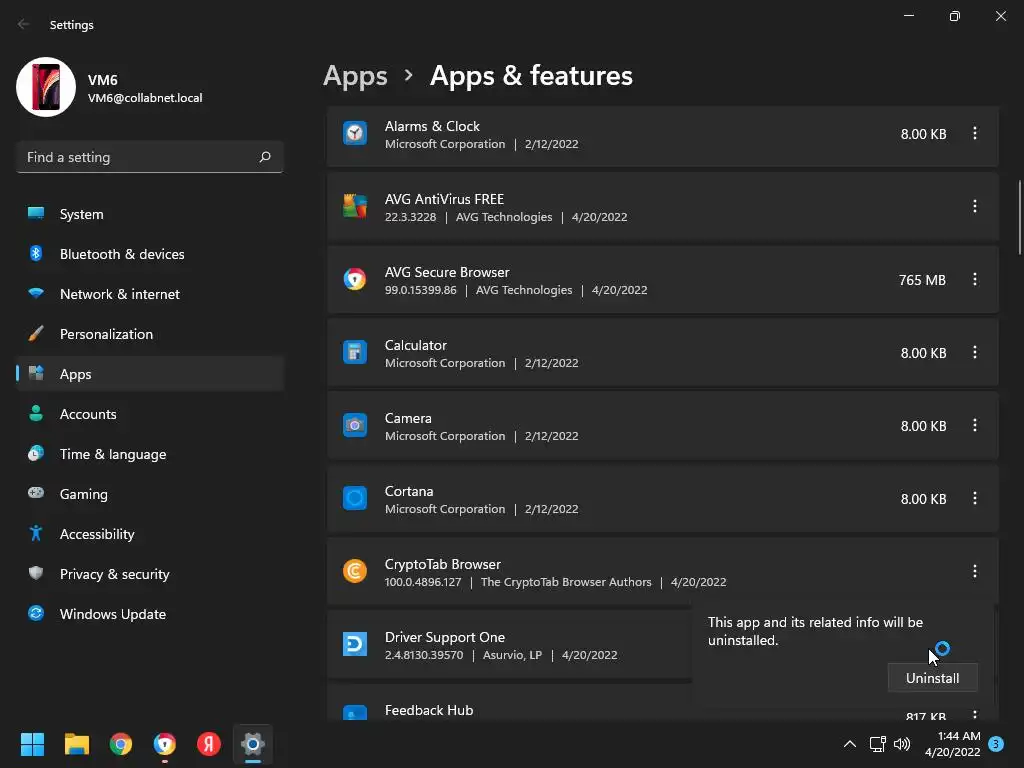This screenshot has width=1024, height=768.
Task: Open Privacy & security settings
Action: tap(150, 574)
